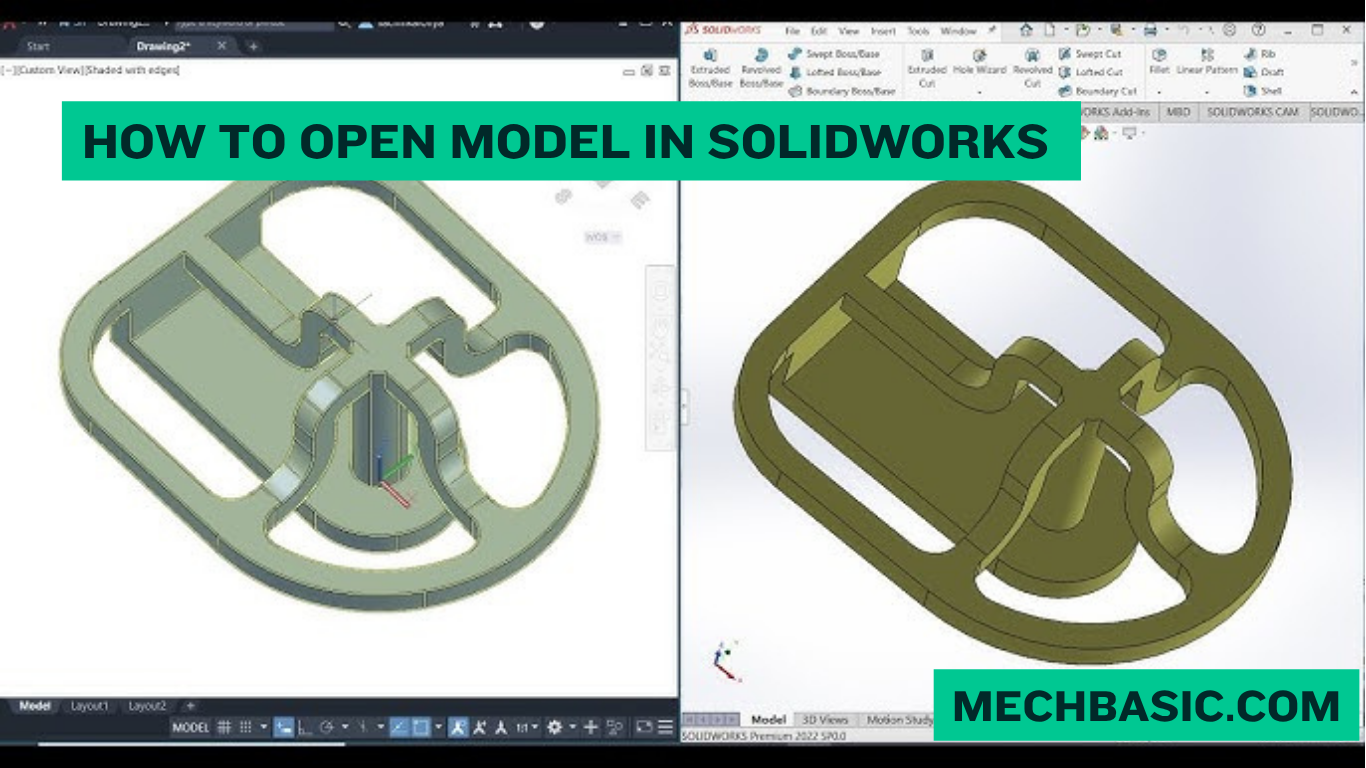Select the Rib feature
Screen dimensions: 1366x768
1259,54
